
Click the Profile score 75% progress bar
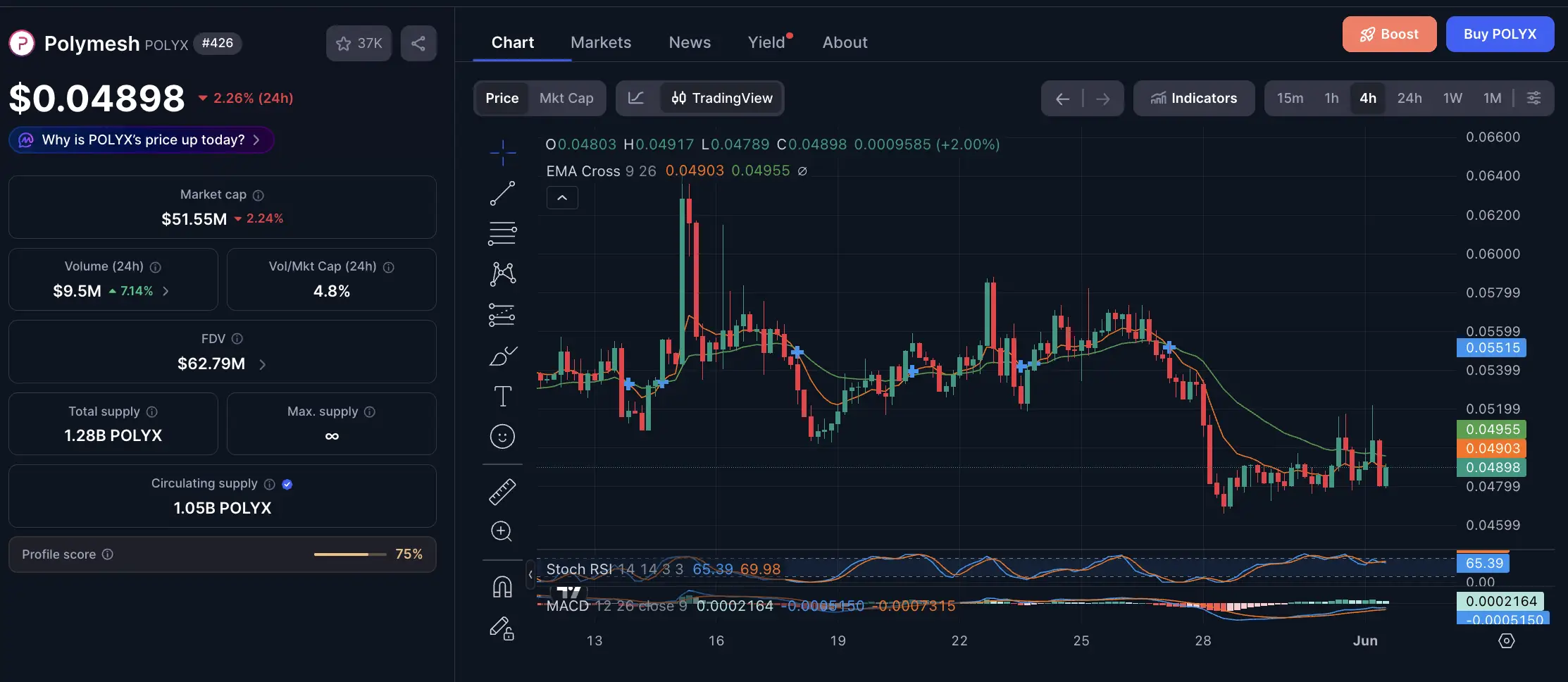coord(350,554)
